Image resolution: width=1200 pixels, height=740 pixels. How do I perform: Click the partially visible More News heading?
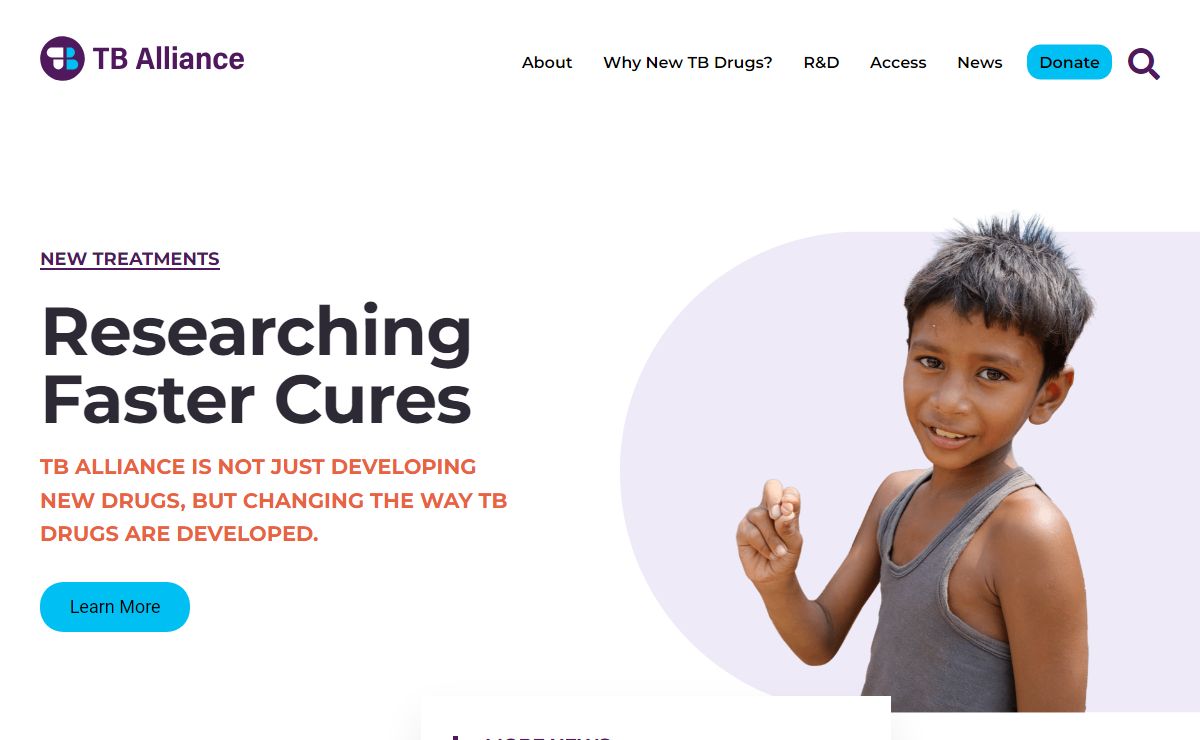click(x=547, y=736)
